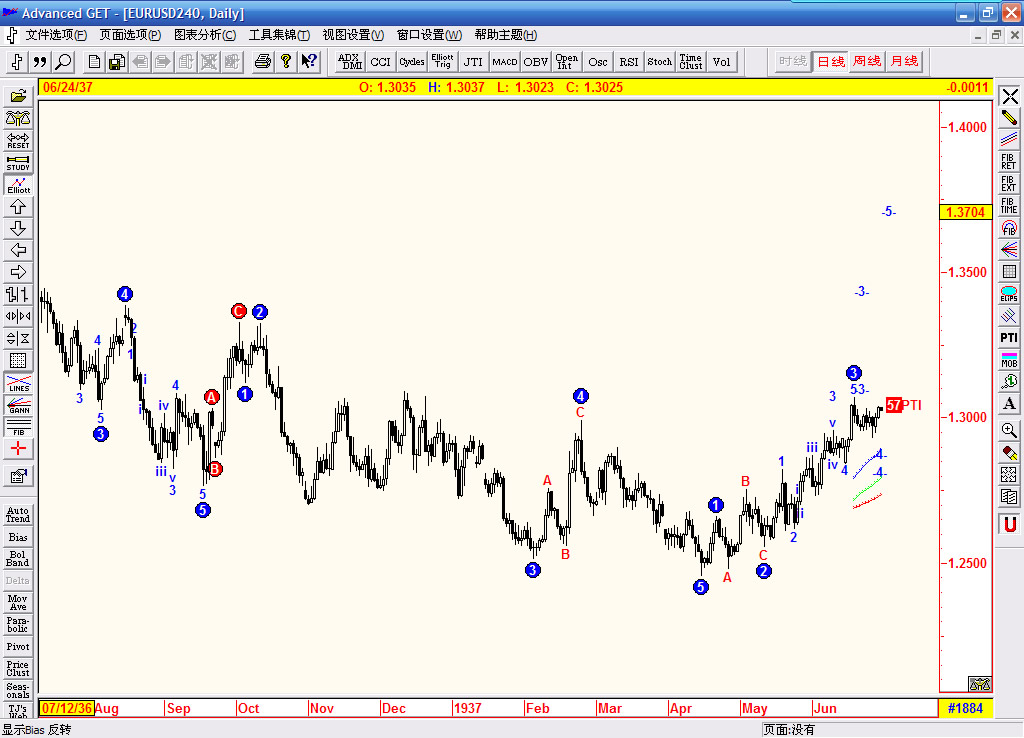Click the horizontal compress bars icon

(x=18, y=316)
